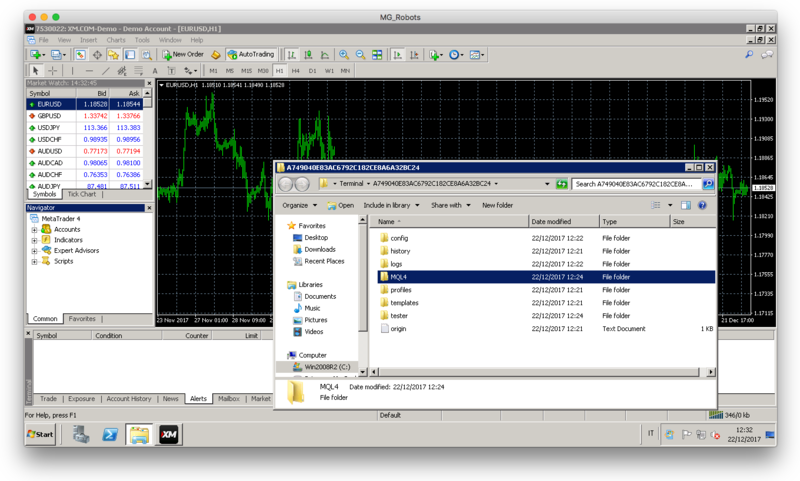Click the New Order toolbar button
This screenshot has height=481, width=800.
182,55
